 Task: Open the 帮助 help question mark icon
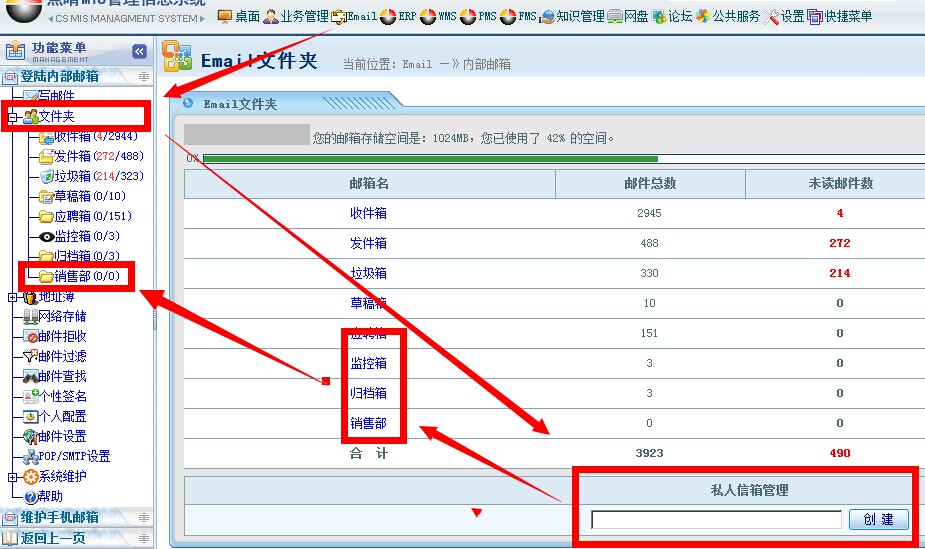31,496
